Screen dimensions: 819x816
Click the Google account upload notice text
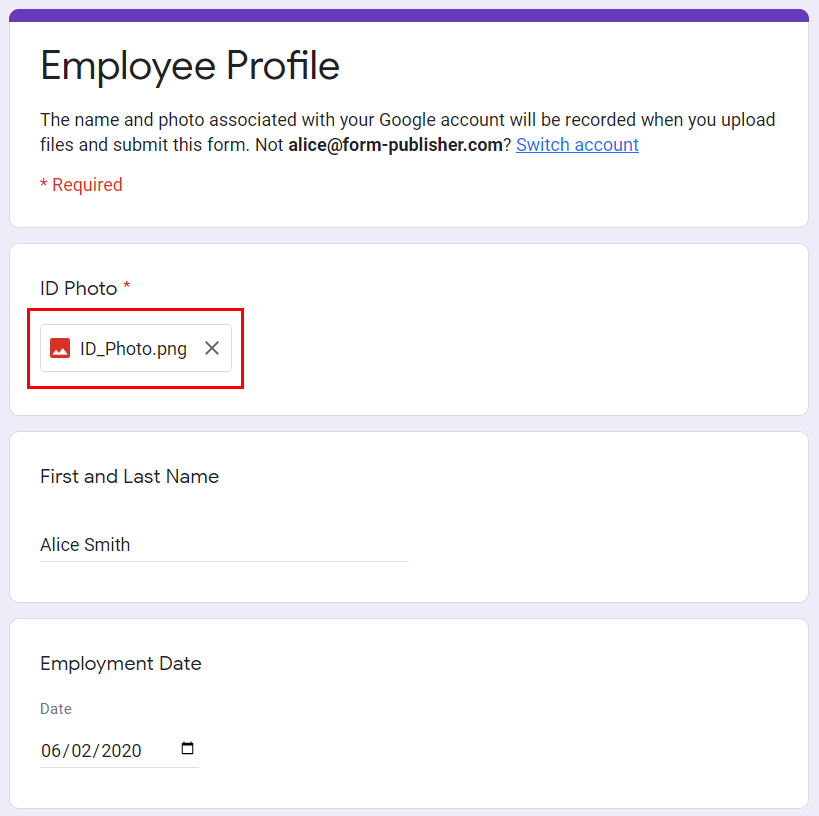[x=407, y=132]
